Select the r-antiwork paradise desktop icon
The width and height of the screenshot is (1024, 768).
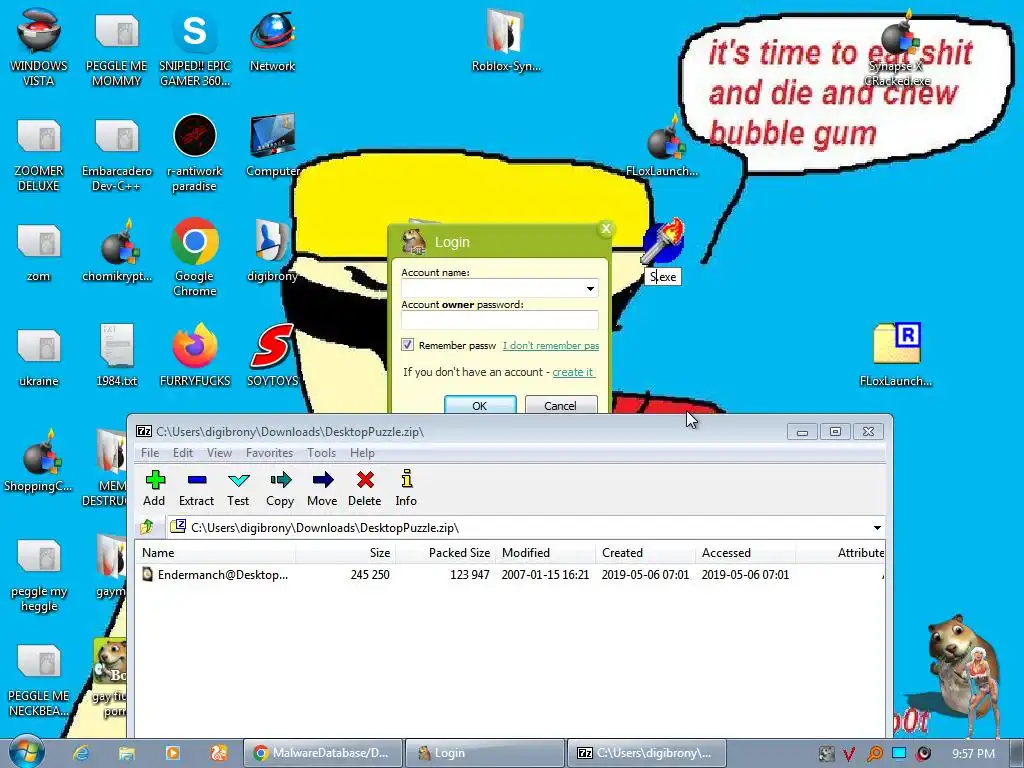tap(195, 153)
